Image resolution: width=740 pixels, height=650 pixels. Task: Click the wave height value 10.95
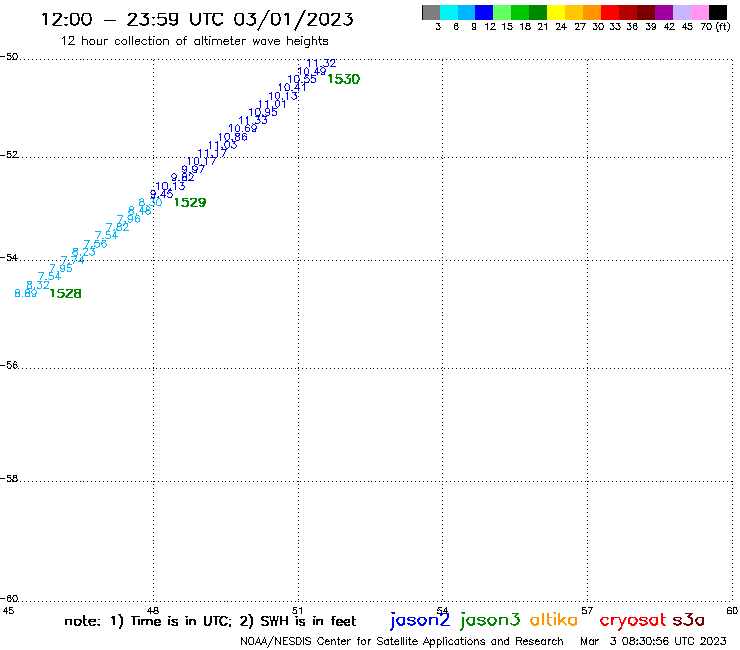point(263,112)
